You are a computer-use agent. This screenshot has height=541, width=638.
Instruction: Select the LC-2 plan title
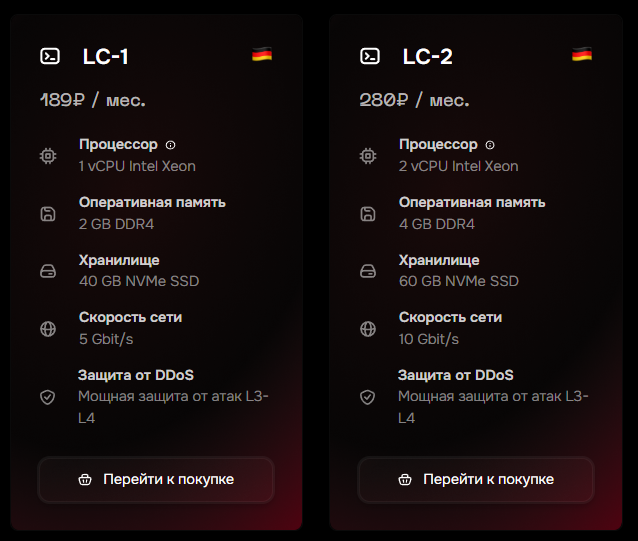coord(427,57)
